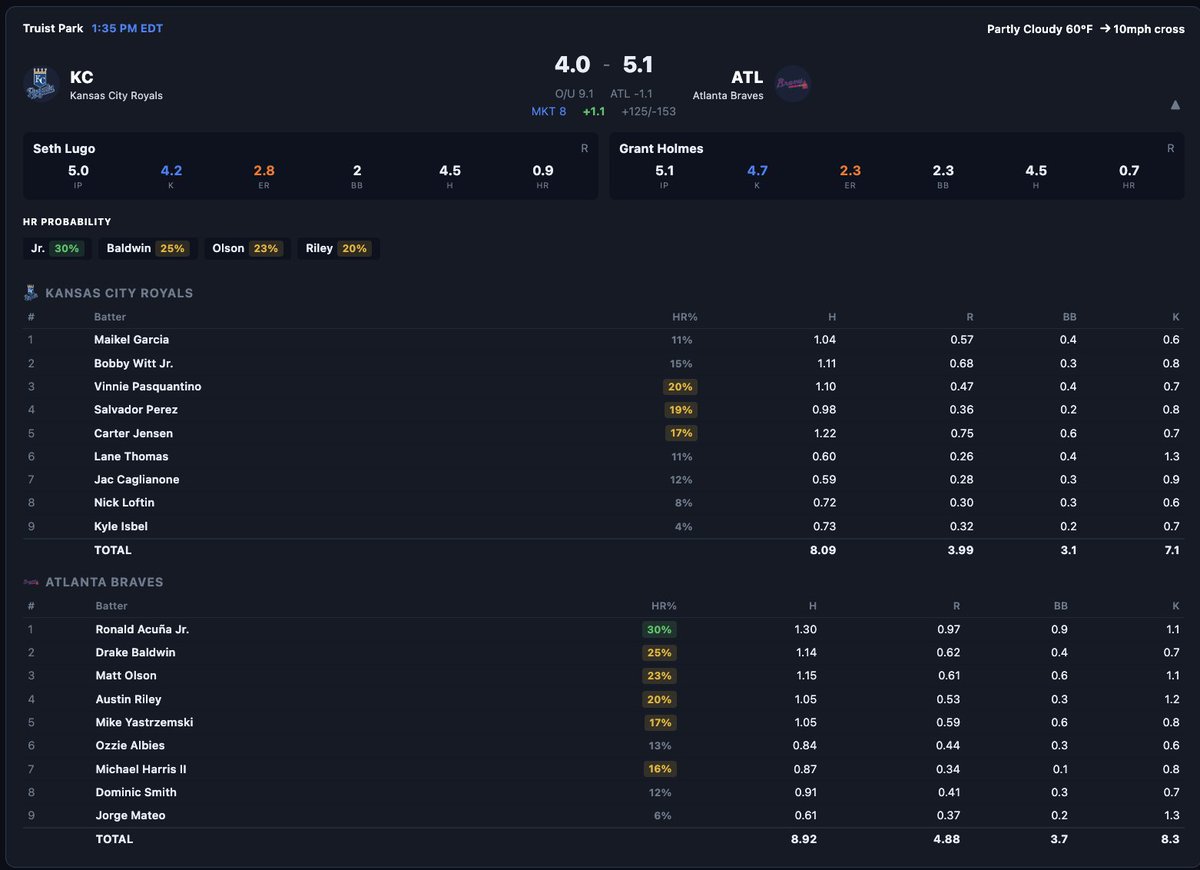
Task: Open the 1:35 PM EDT game time link
Action: coord(126,28)
